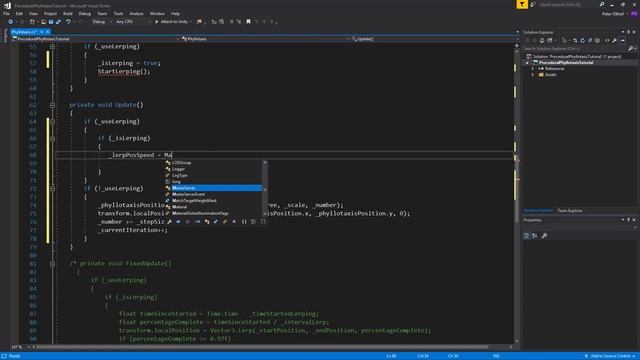Click the Quick Launch search field
640x360 pixels.
(x=569, y=4)
